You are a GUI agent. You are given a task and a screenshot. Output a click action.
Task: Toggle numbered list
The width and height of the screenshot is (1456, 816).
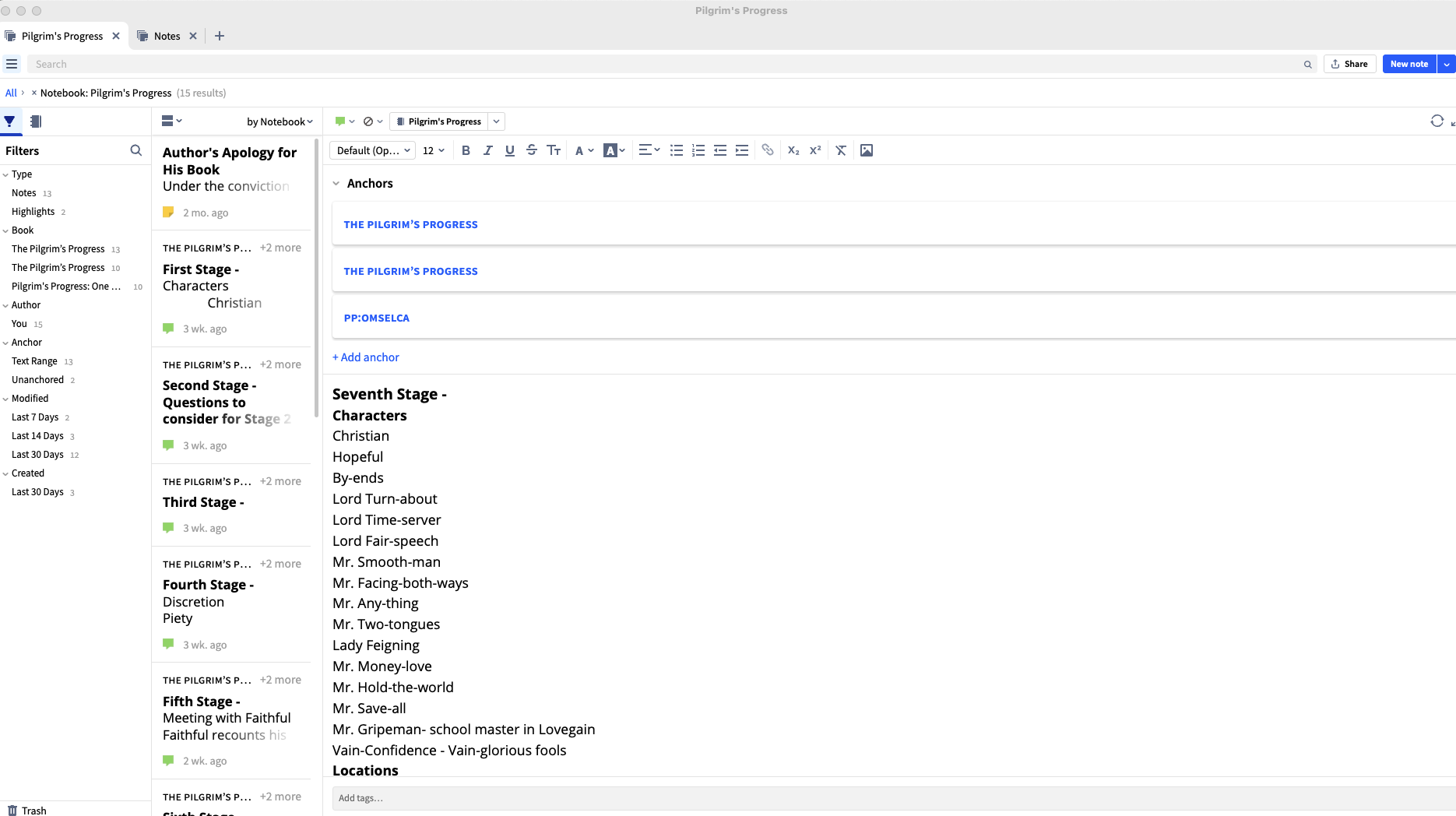coord(698,150)
